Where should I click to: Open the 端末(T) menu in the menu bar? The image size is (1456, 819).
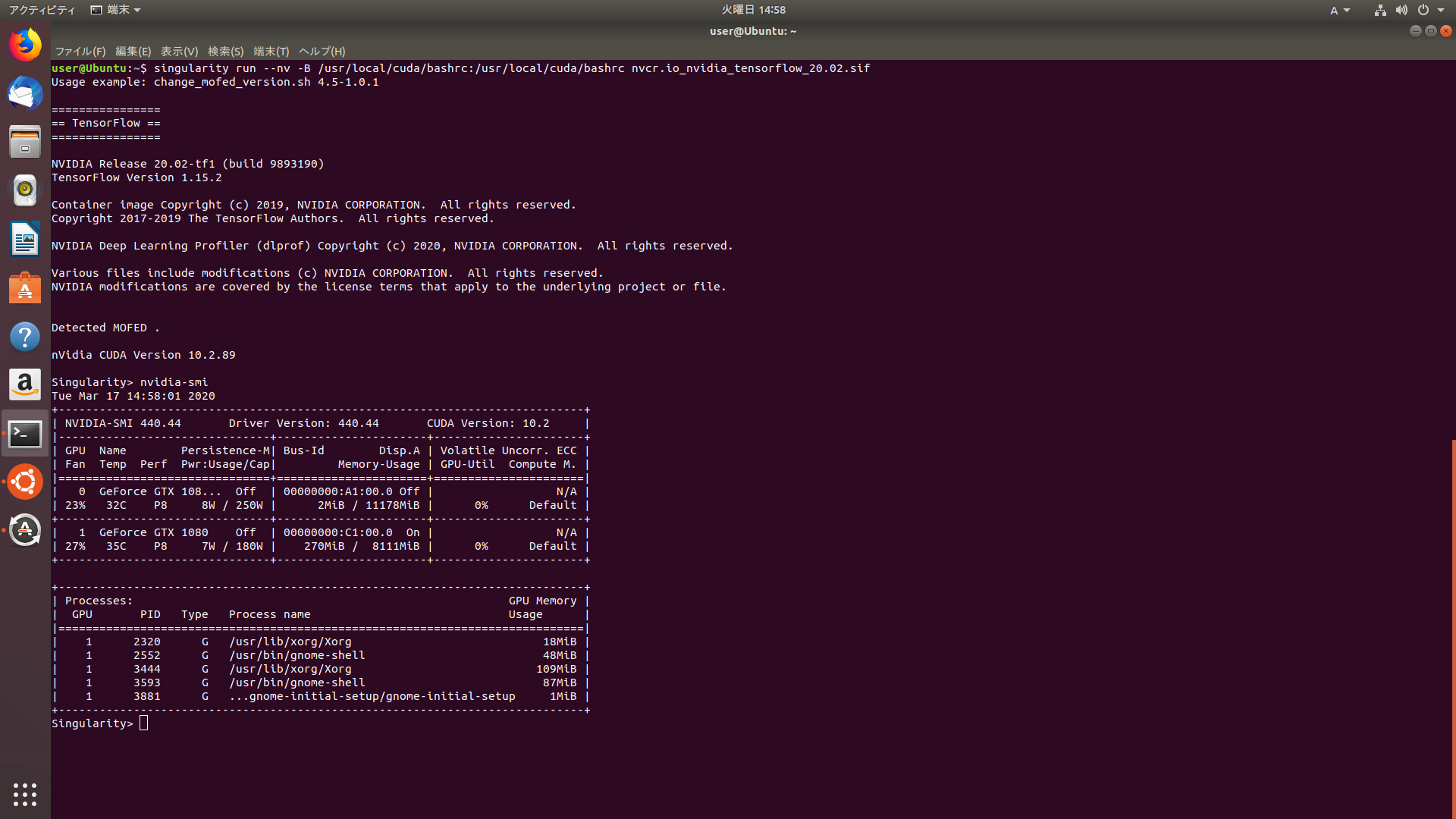click(x=271, y=52)
